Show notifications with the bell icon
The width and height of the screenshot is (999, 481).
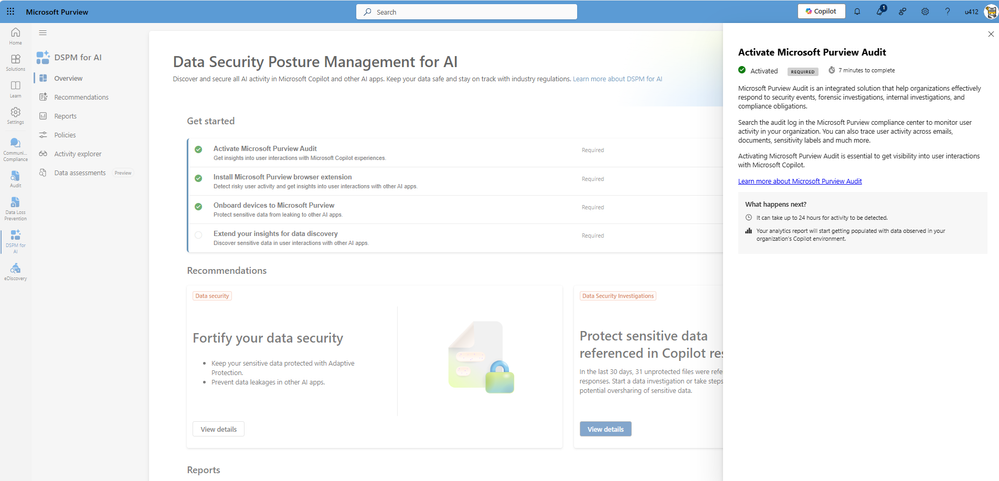click(x=857, y=11)
